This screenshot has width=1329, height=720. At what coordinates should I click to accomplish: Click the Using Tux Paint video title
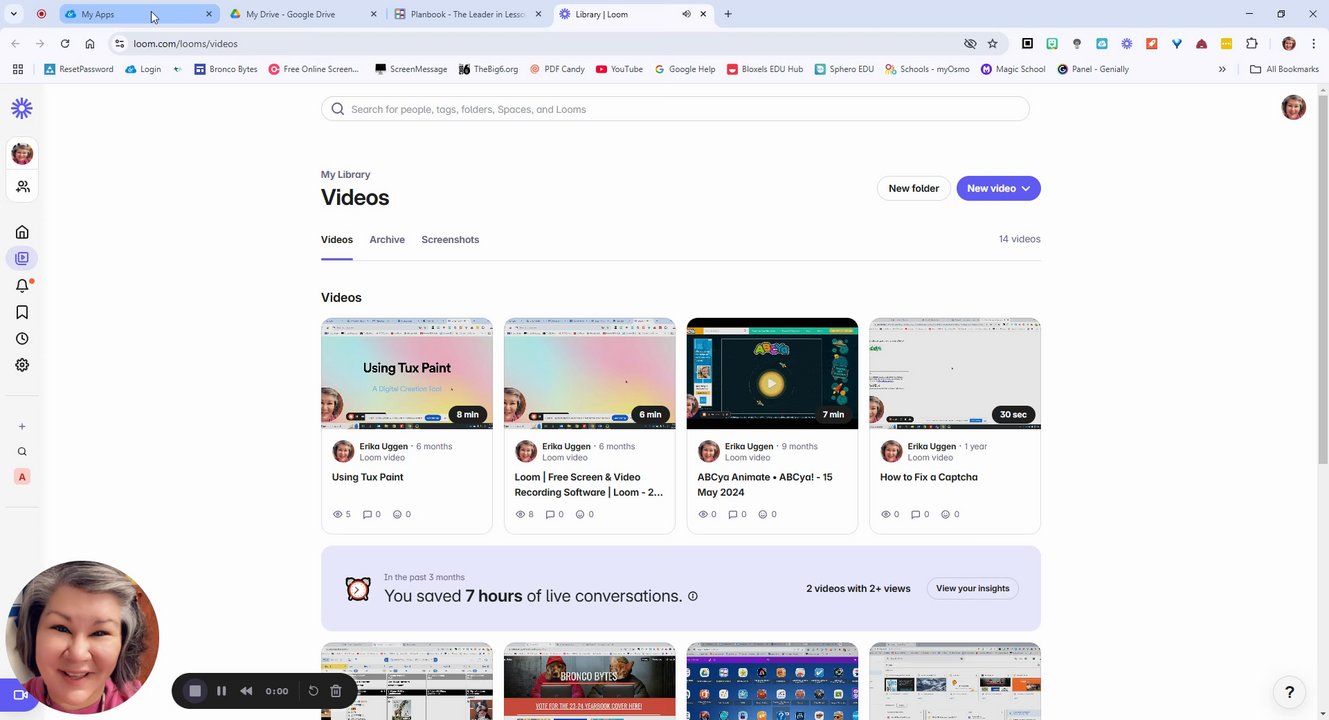coord(368,477)
